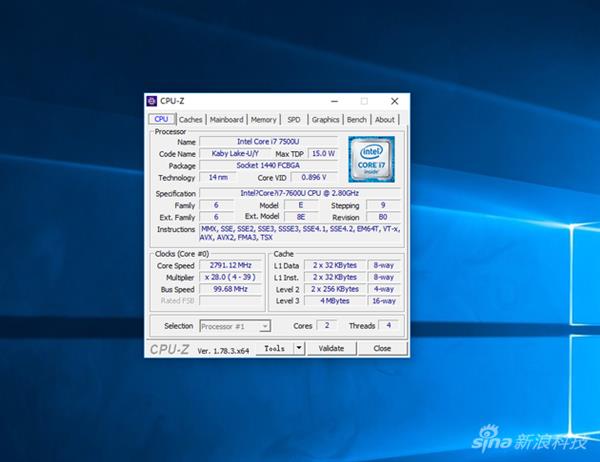Click the Tools button
600x462 pixels.
[273, 349]
